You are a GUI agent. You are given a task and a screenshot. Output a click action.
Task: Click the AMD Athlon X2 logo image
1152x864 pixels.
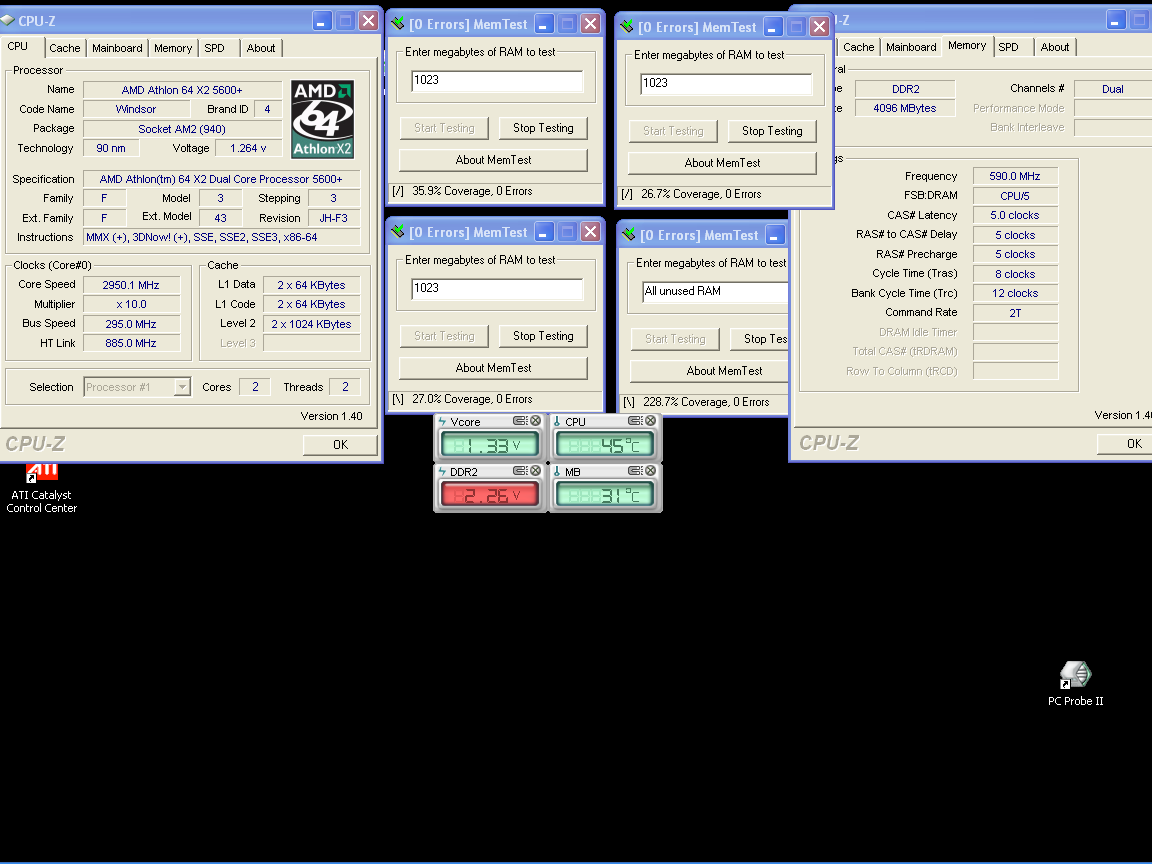click(x=323, y=119)
